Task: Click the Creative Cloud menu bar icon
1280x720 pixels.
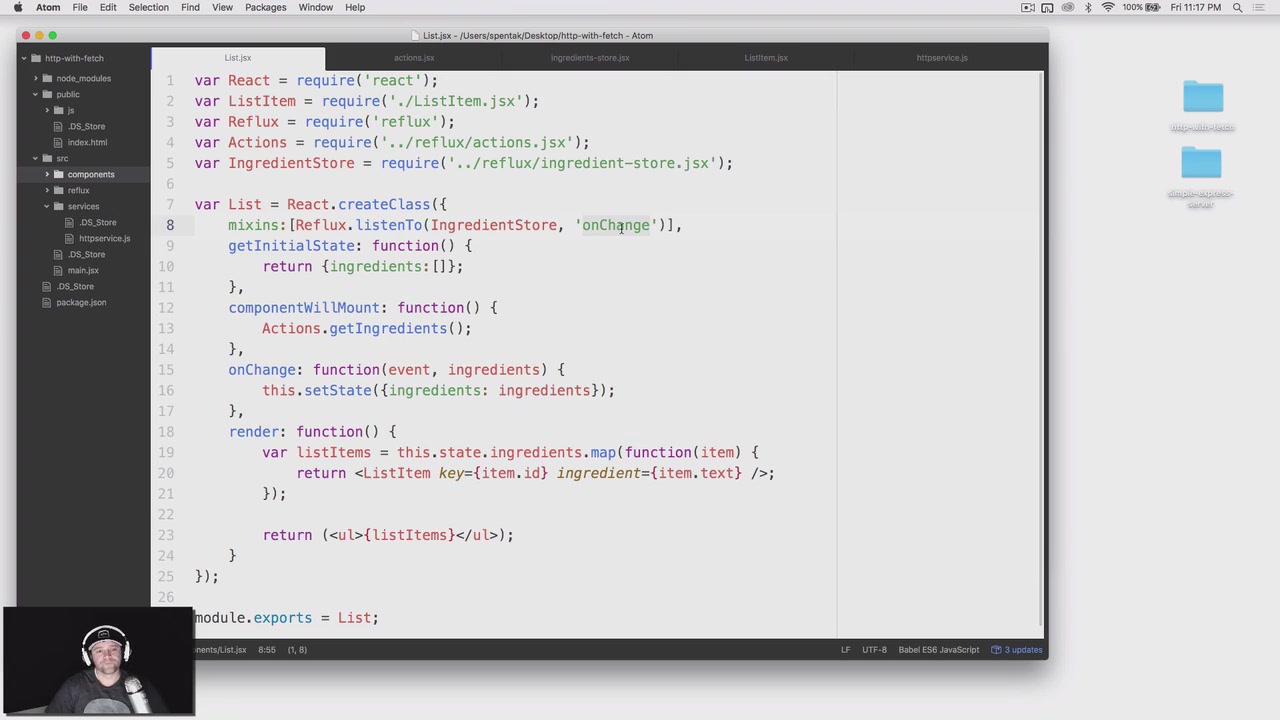Action: (x=1067, y=7)
